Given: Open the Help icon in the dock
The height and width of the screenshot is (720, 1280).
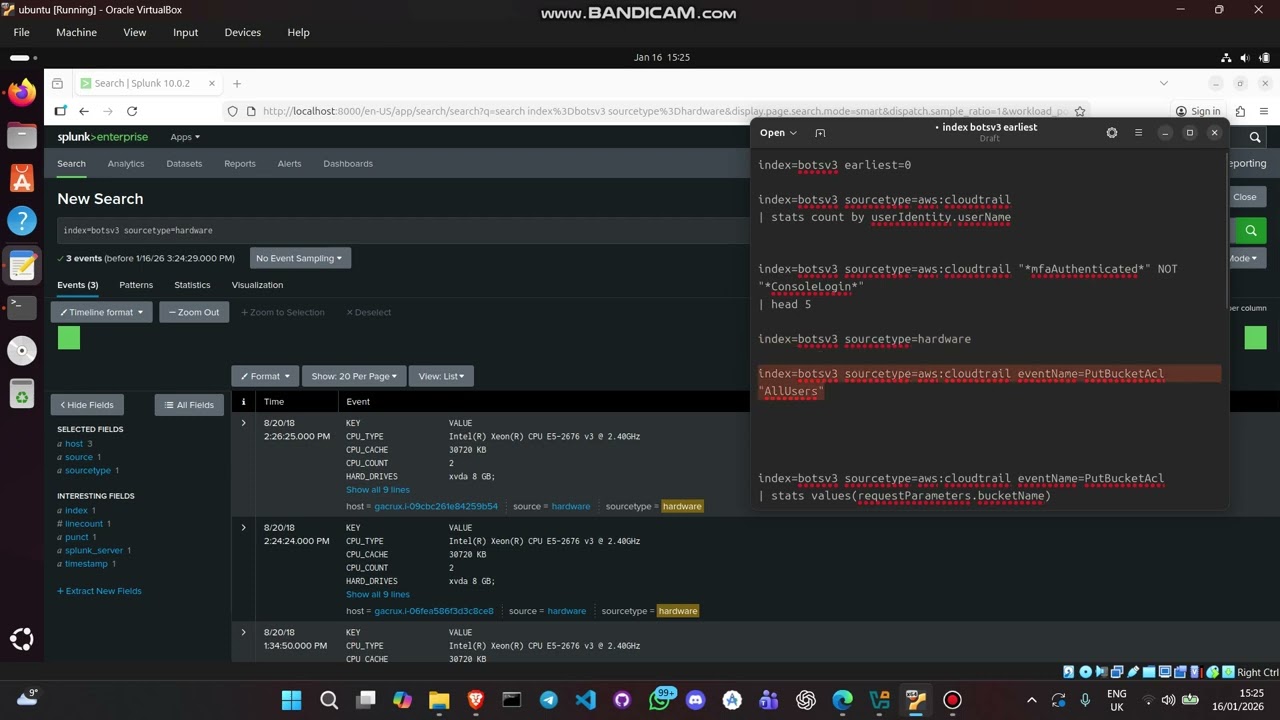Looking at the screenshot, I should point(22,221).
